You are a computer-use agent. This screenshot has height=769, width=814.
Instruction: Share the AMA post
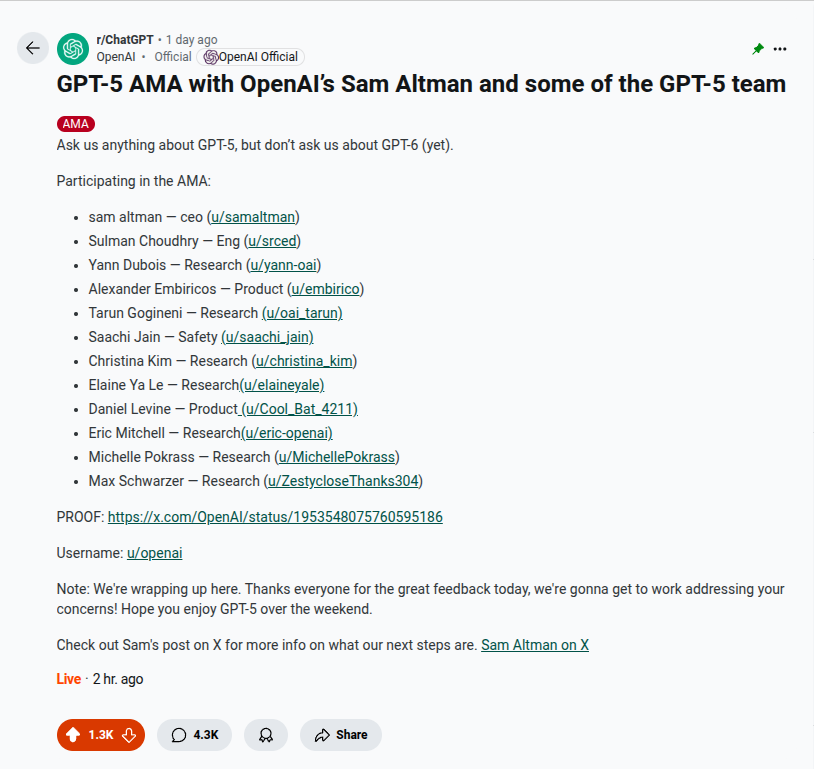[341, 735]
